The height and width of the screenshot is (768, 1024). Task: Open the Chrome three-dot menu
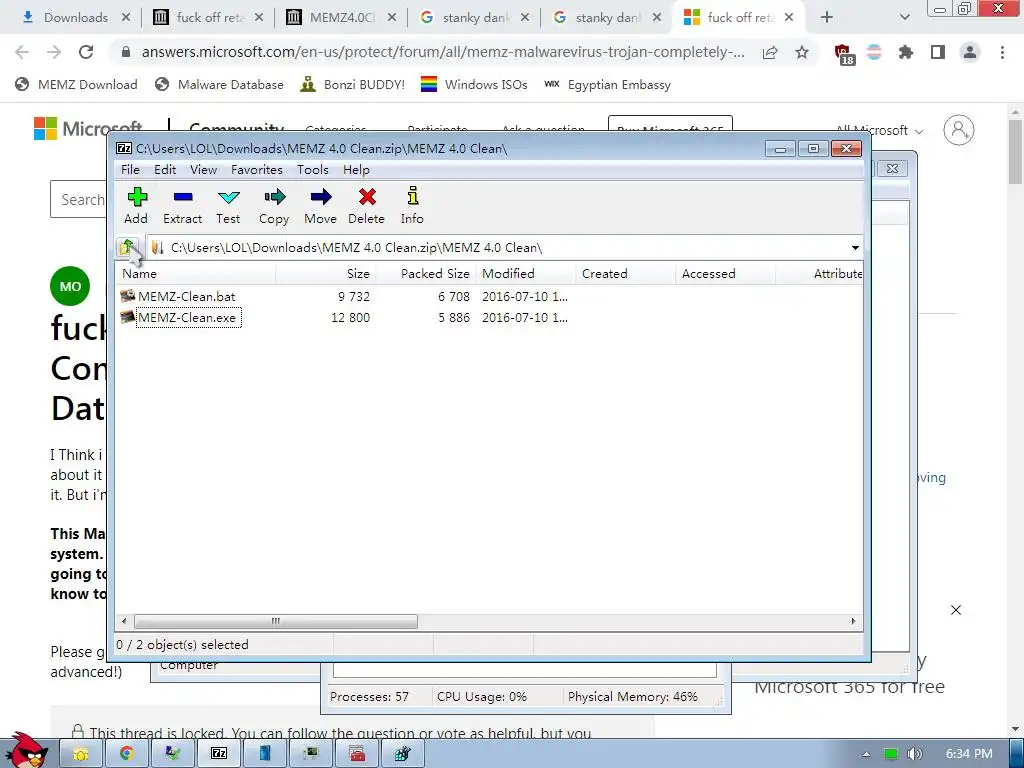[1002, 52]
